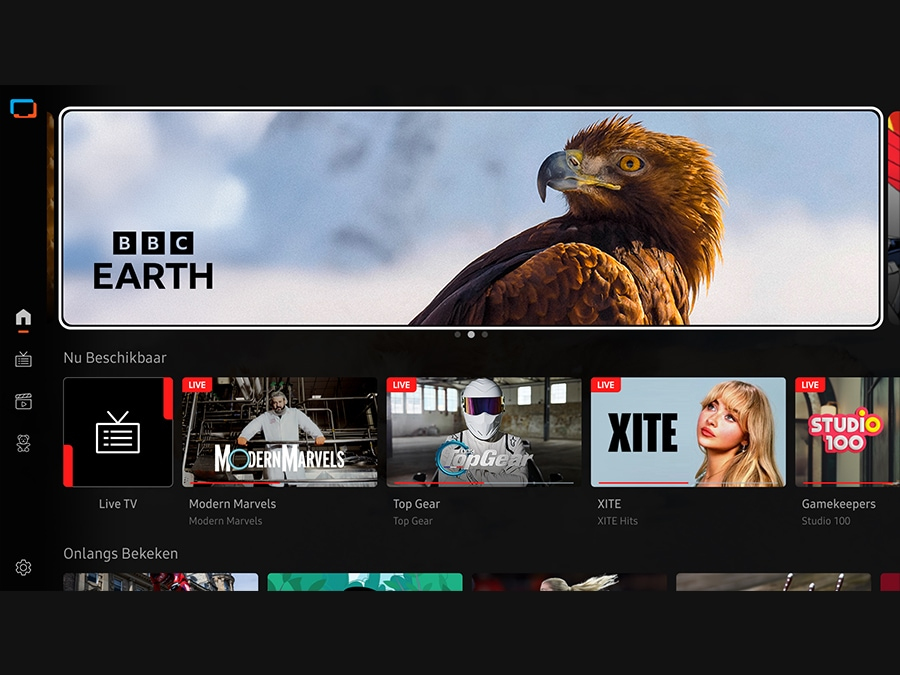Select the middle carousel page dot
The image size is (900, 675).
point(471,334)
